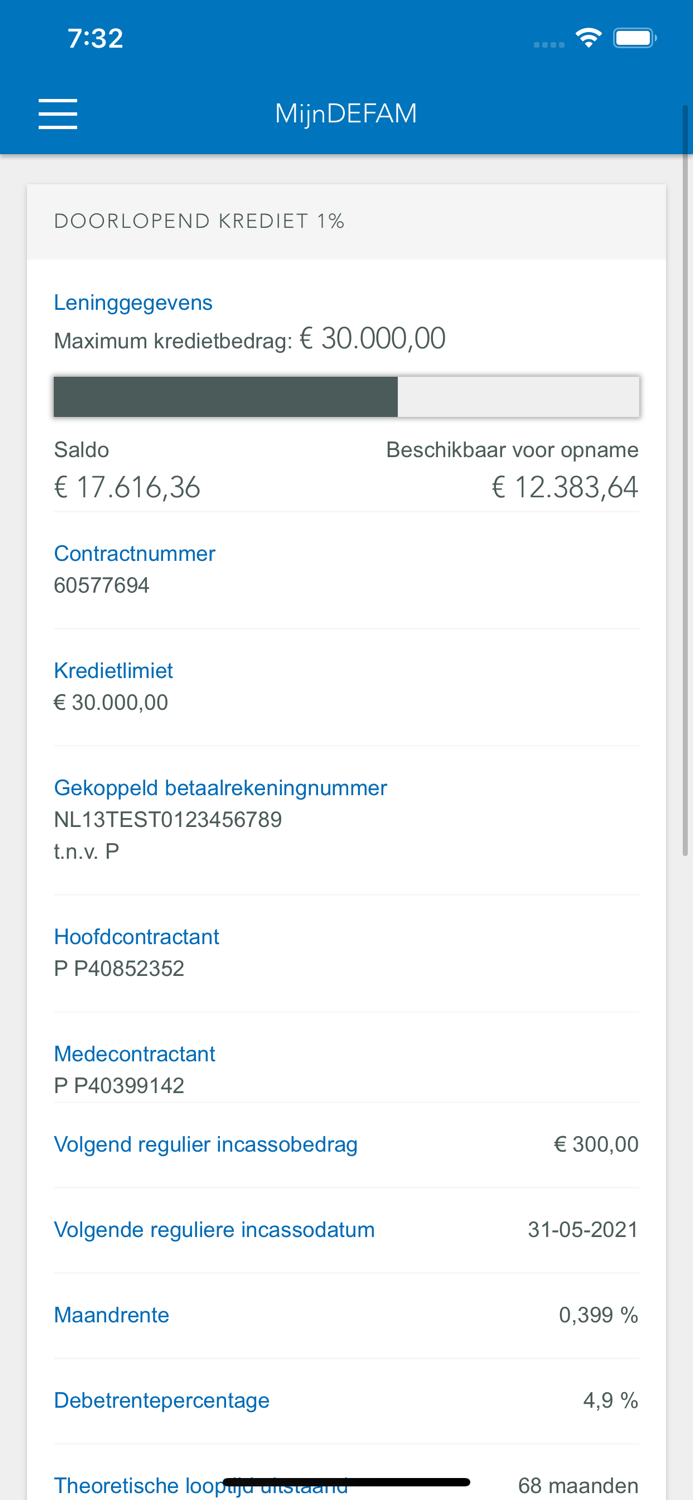The height and width of the screenshot is (1500, 693).
Task: Open the Kredietlimiet details
Action: [x=112, y=670]
